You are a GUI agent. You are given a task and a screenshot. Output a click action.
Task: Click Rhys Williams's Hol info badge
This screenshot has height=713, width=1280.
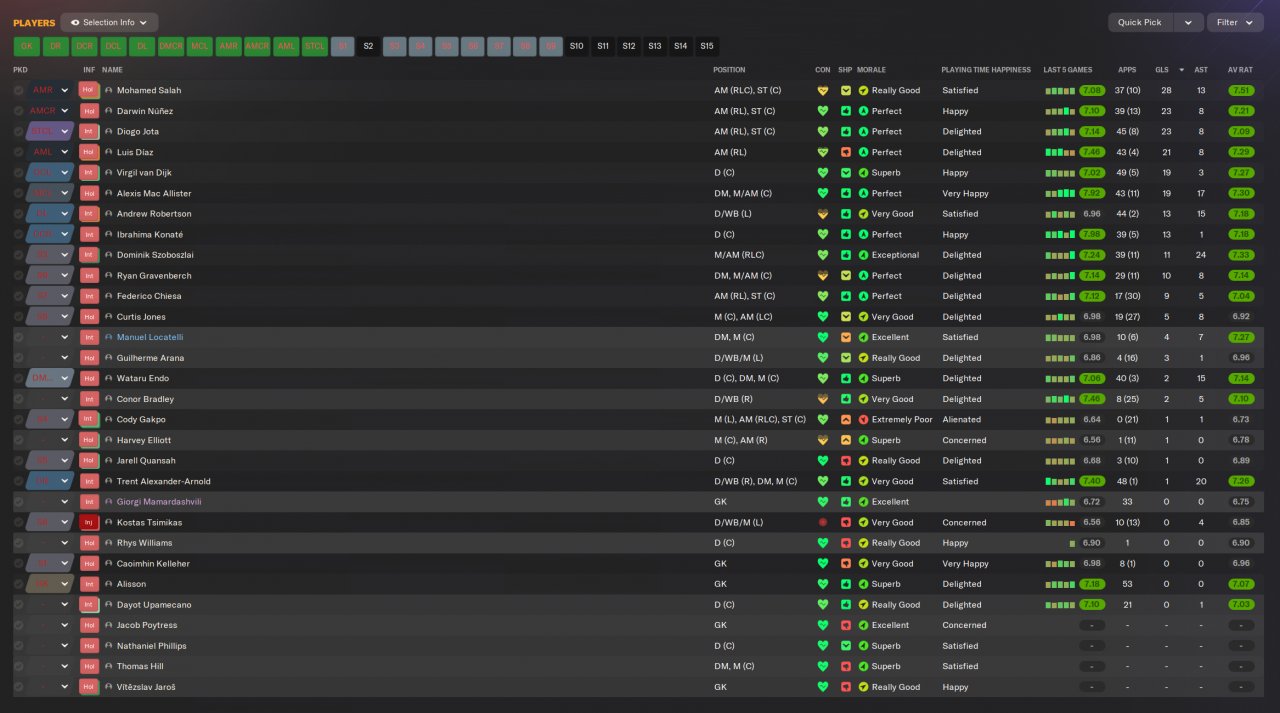89,543
